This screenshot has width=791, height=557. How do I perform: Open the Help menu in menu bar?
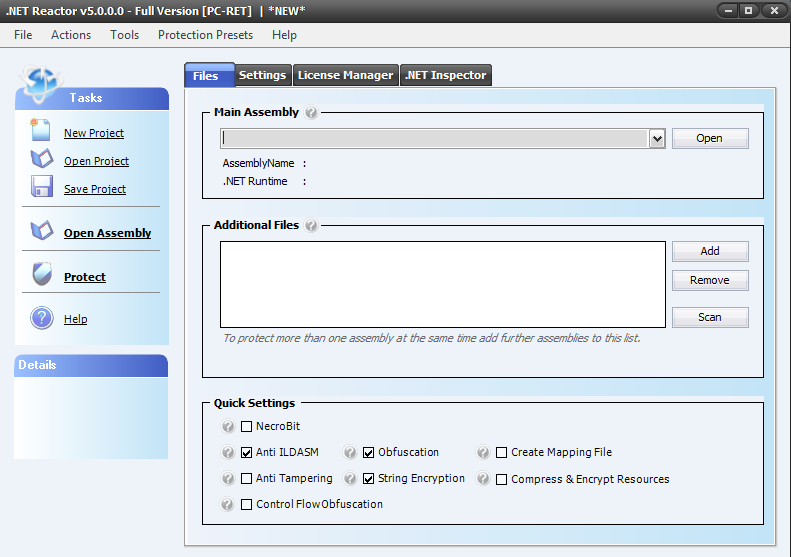coord(285,35)
